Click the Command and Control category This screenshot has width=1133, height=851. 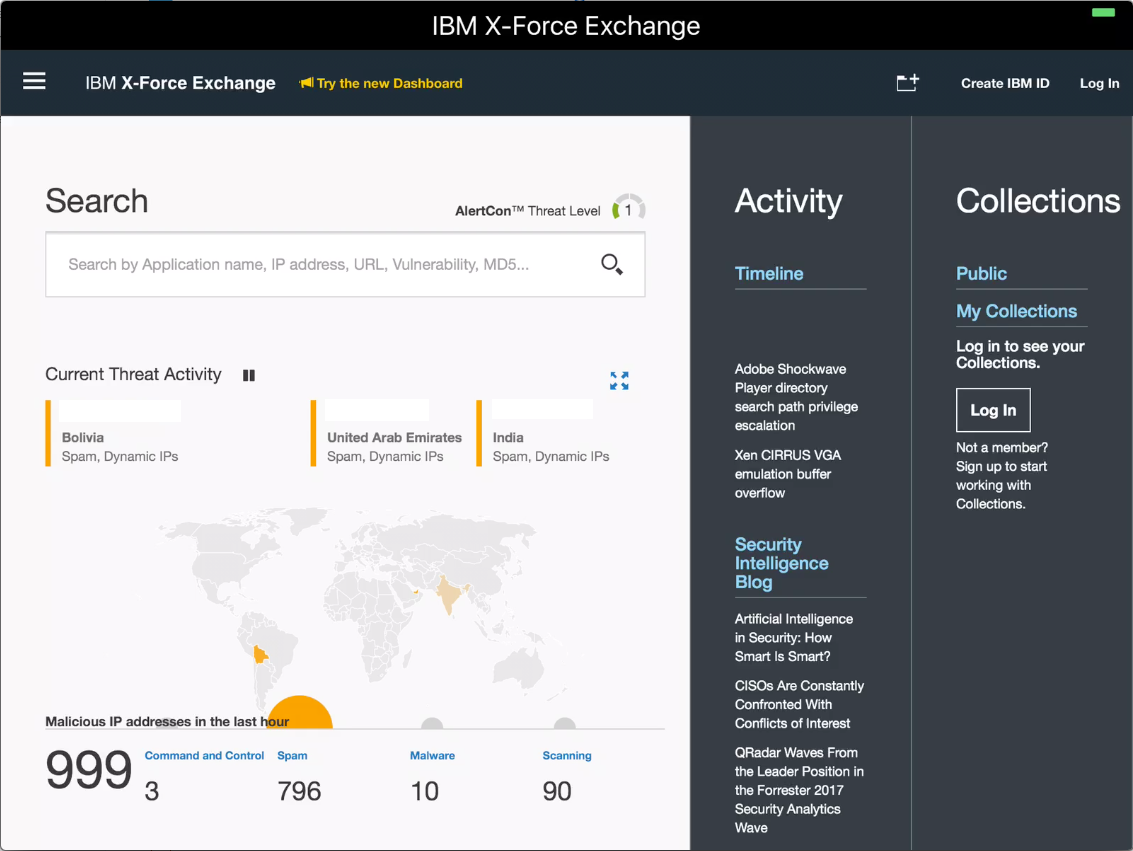(204, 756)
